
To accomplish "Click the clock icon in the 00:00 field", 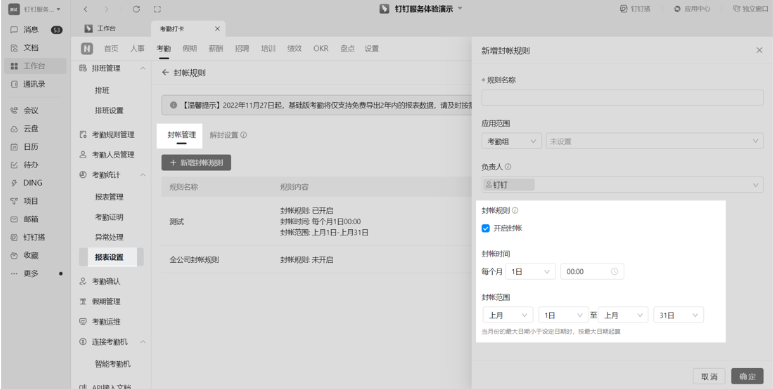I will click(614, 272).
